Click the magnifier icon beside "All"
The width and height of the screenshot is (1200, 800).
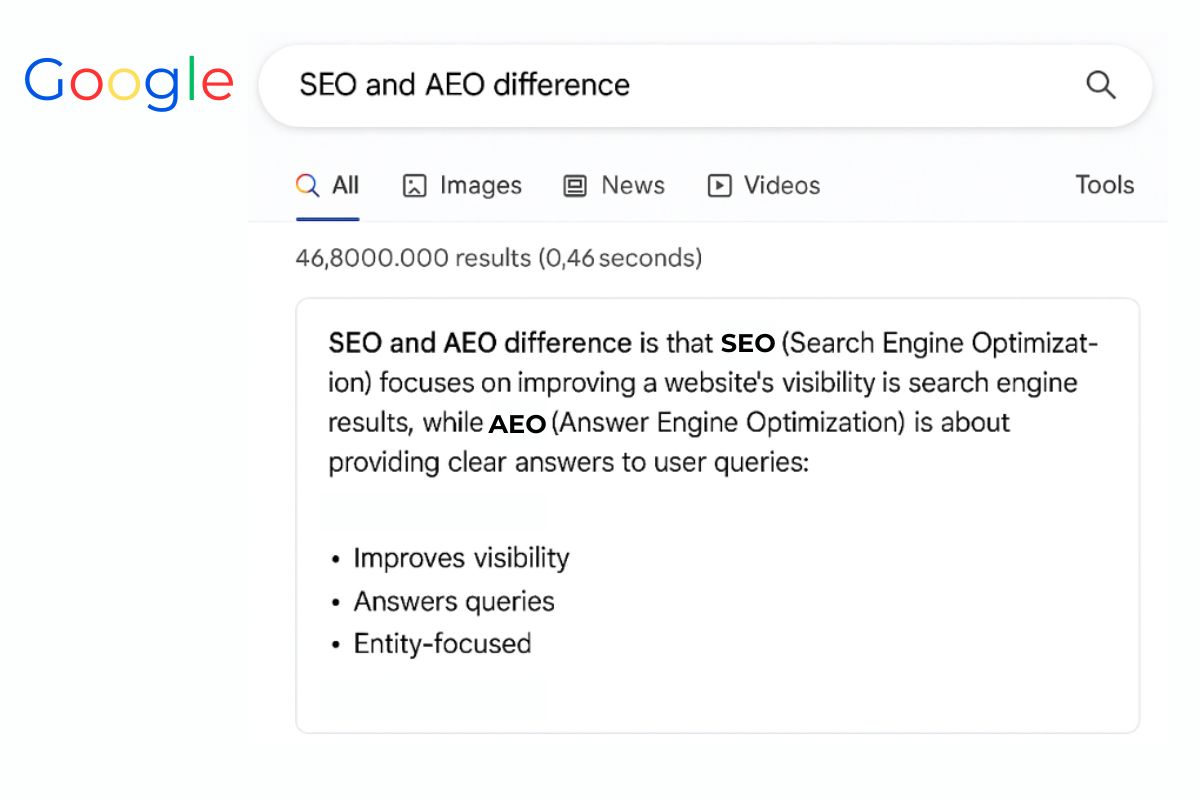click(306, 185)
